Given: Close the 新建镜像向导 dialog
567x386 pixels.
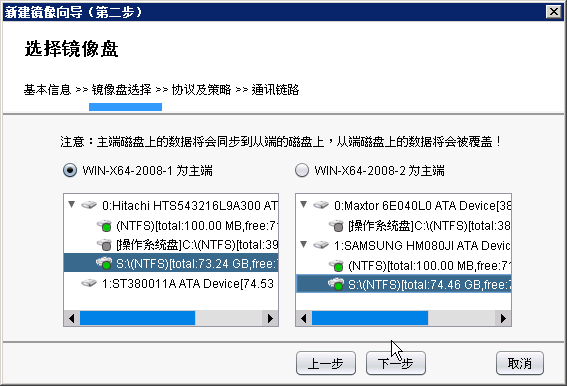Looking at the screenshot, I should tap(554, 12).
